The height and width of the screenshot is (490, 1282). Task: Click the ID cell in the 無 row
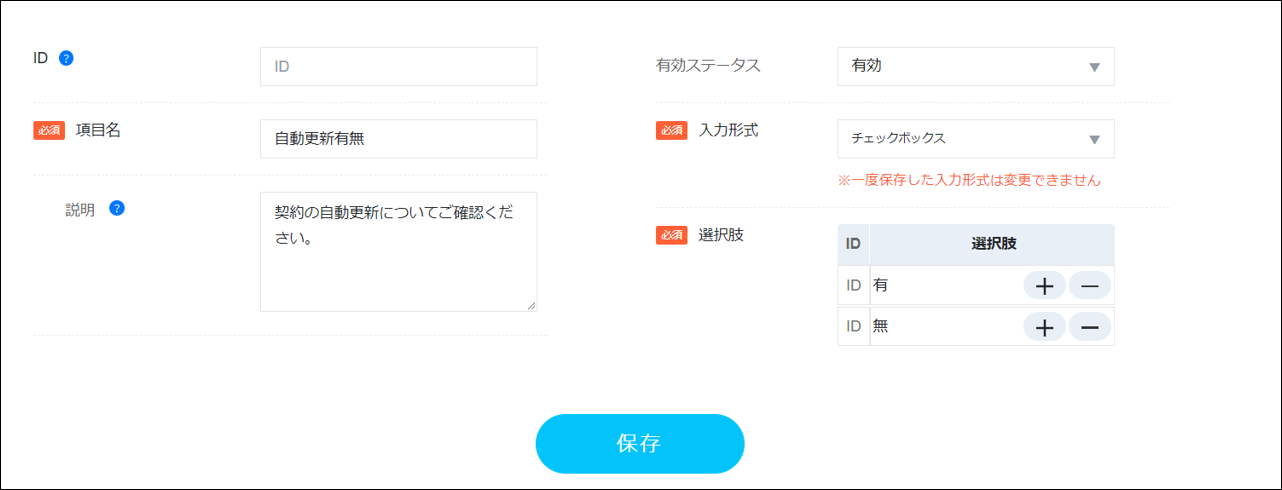tap(854, 327)
